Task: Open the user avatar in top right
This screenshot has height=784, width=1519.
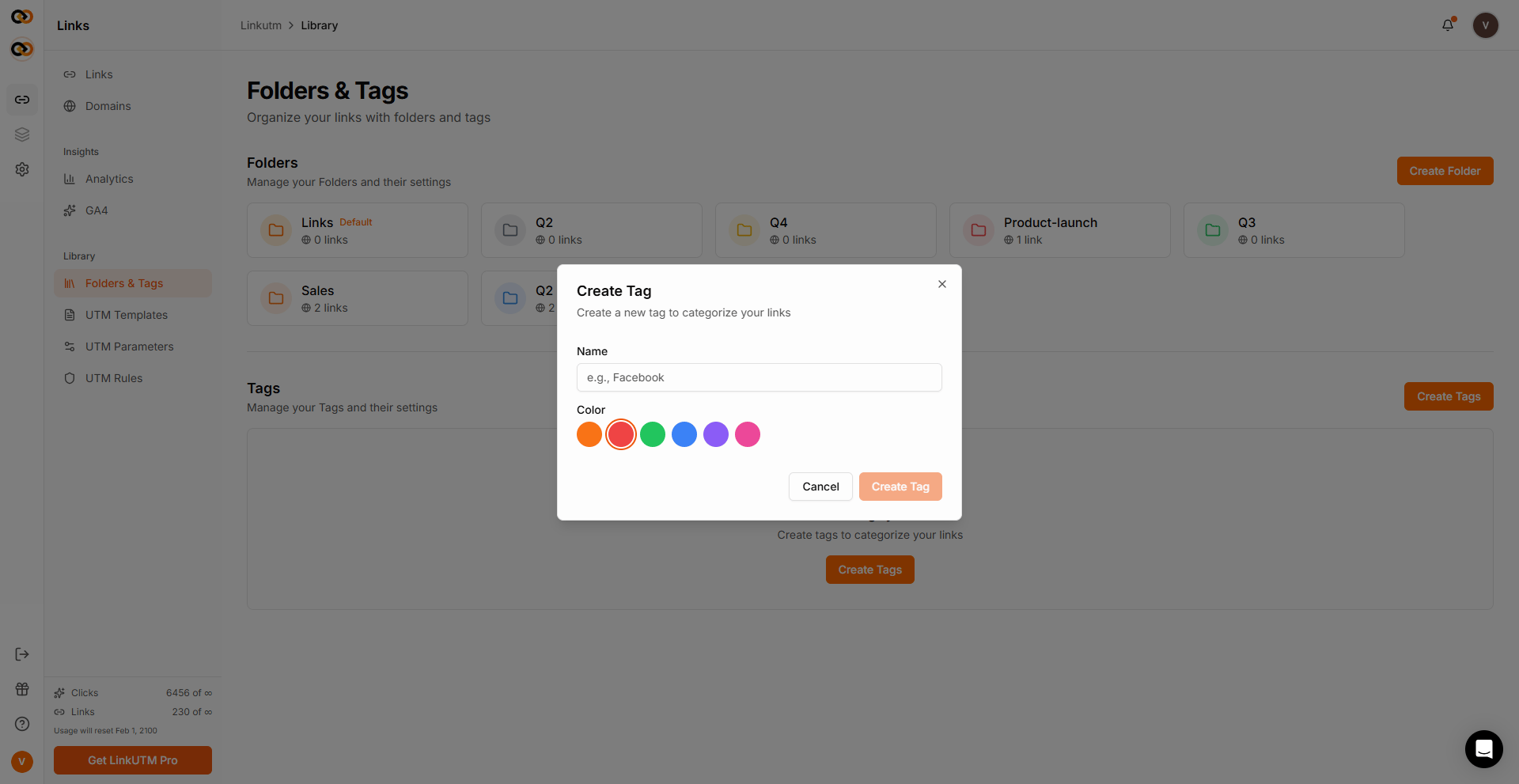Action: point(1485,25)
